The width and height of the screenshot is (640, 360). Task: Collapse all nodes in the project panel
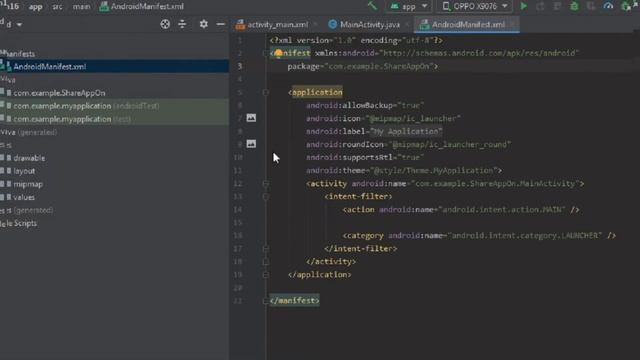click(x=182, y=24)
